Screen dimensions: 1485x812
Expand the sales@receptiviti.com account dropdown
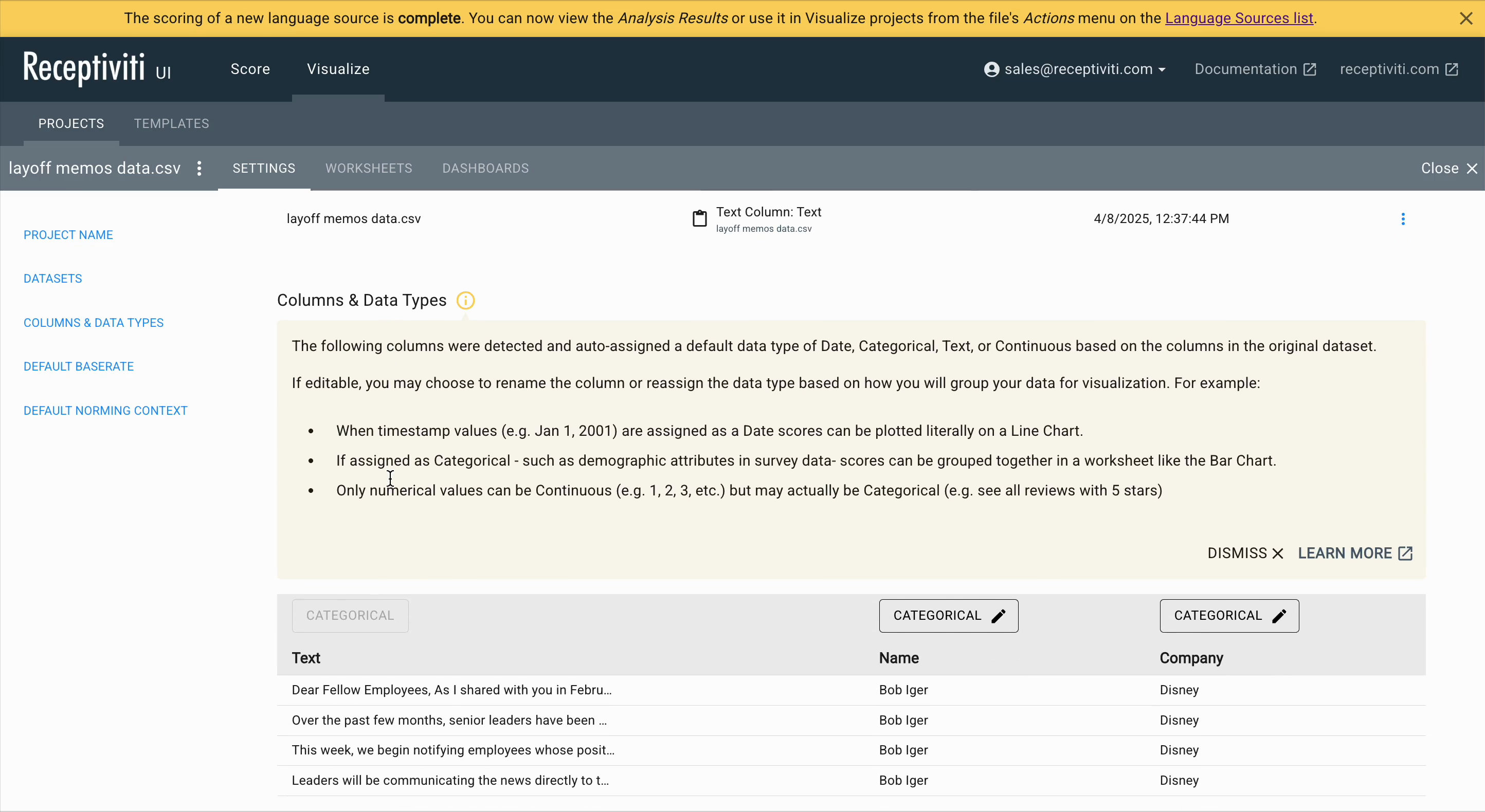pos(1162,70)
